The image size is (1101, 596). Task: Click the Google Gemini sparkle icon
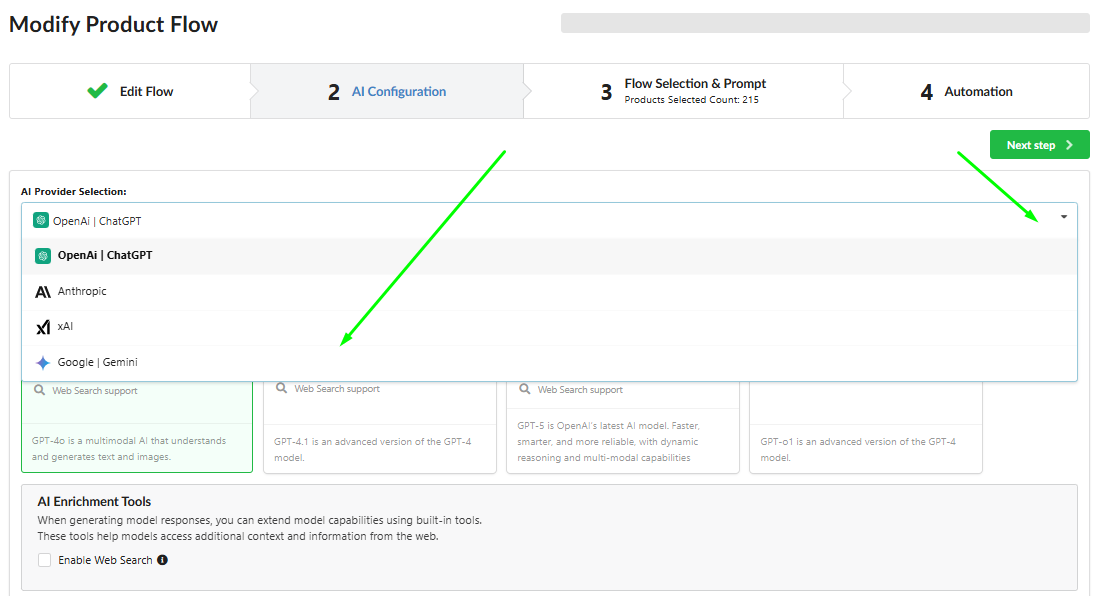43,362
